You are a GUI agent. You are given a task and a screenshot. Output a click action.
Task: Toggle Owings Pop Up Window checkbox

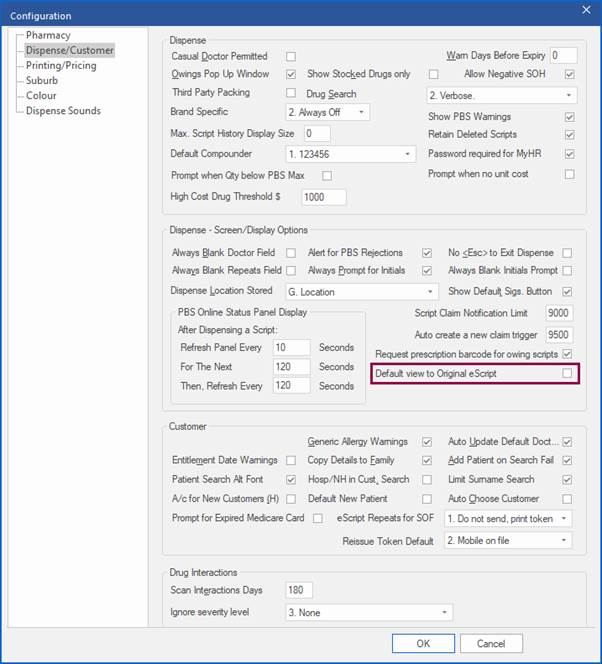pyautogui.click(x=291, y=74)
